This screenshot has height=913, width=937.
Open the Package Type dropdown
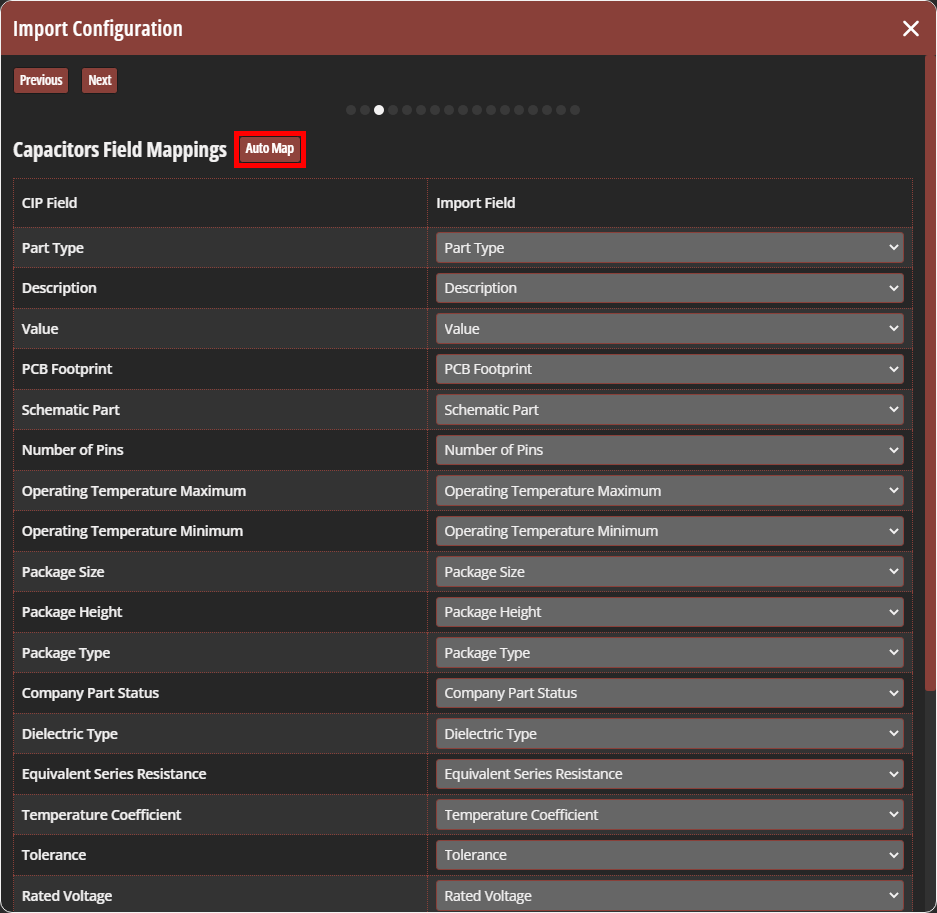click(668, 652)
